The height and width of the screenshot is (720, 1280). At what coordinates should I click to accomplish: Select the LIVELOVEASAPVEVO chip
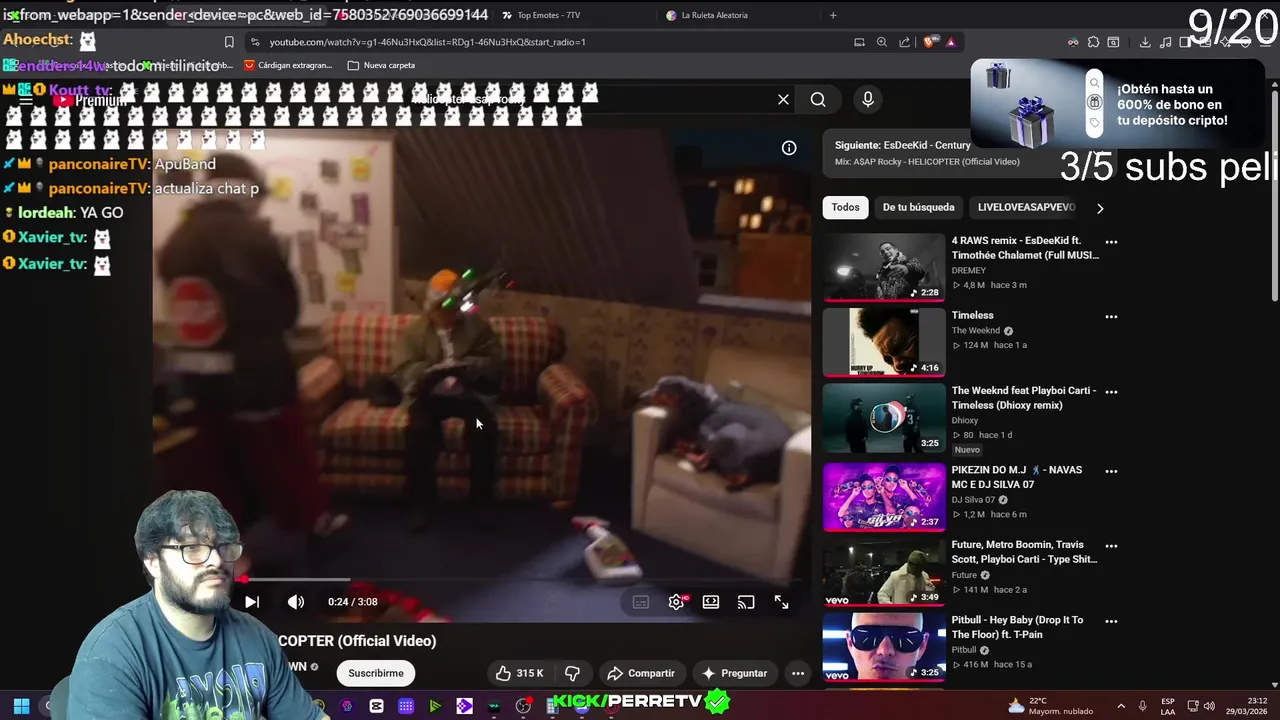point(1026,207)
